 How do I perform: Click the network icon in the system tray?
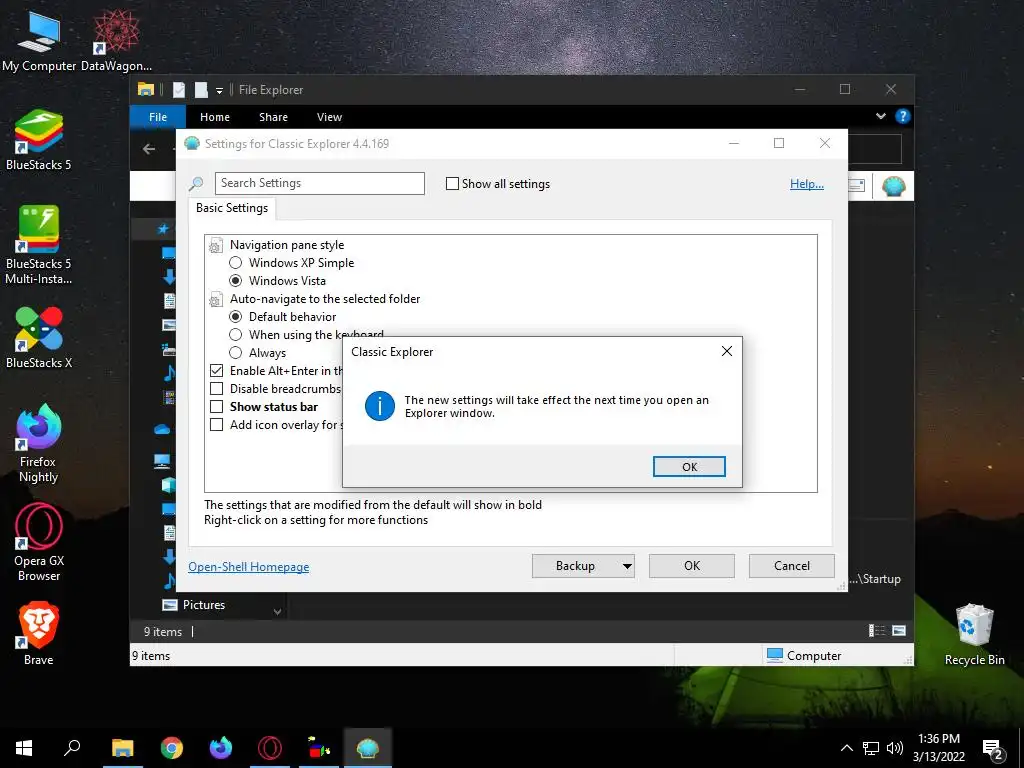[x=871, y=748]
